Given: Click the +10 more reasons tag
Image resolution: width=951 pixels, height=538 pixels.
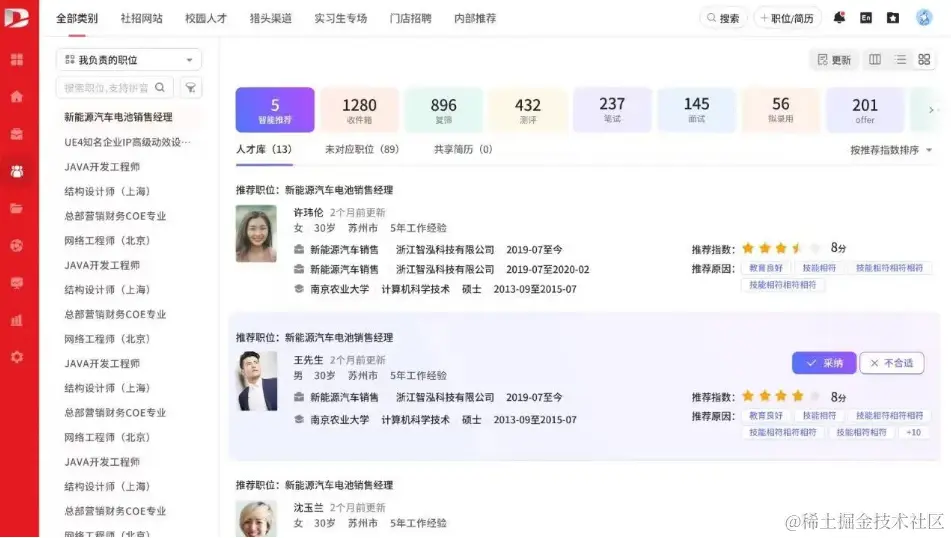Looking at the screenshot, I should pyautogui.click(x=913, y=432).
